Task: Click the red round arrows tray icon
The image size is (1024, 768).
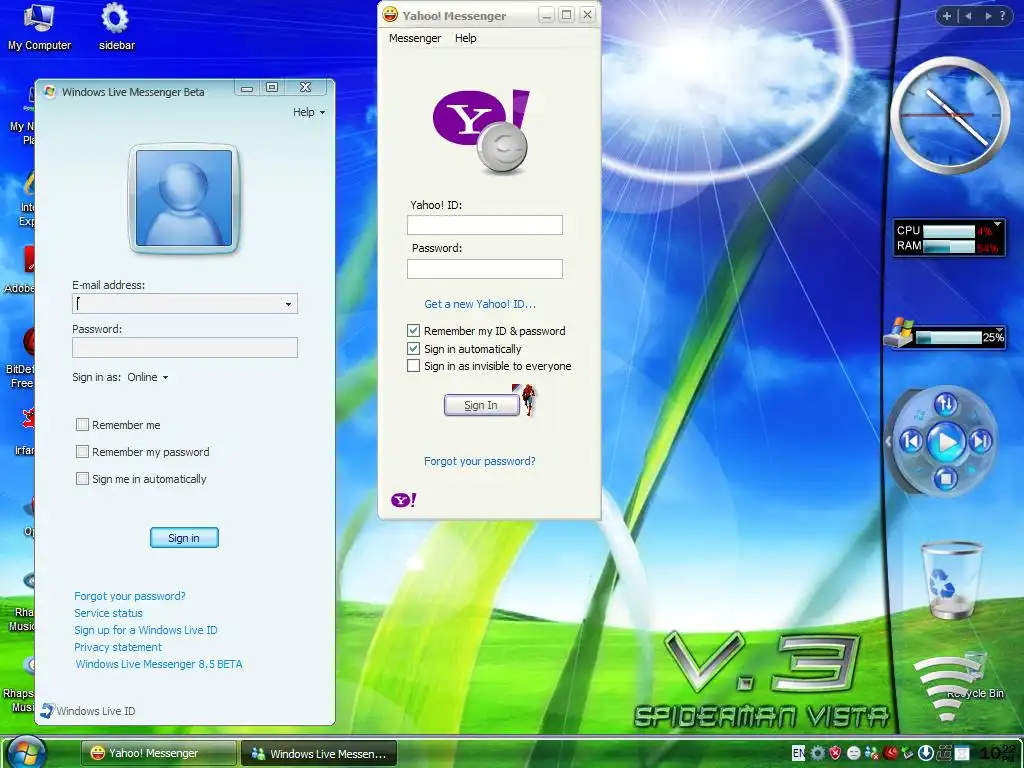Action: click(890, 753)
